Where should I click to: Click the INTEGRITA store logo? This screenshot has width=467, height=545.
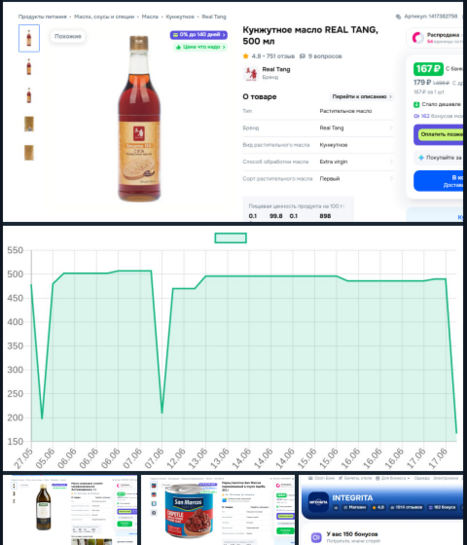pos(318,502)
